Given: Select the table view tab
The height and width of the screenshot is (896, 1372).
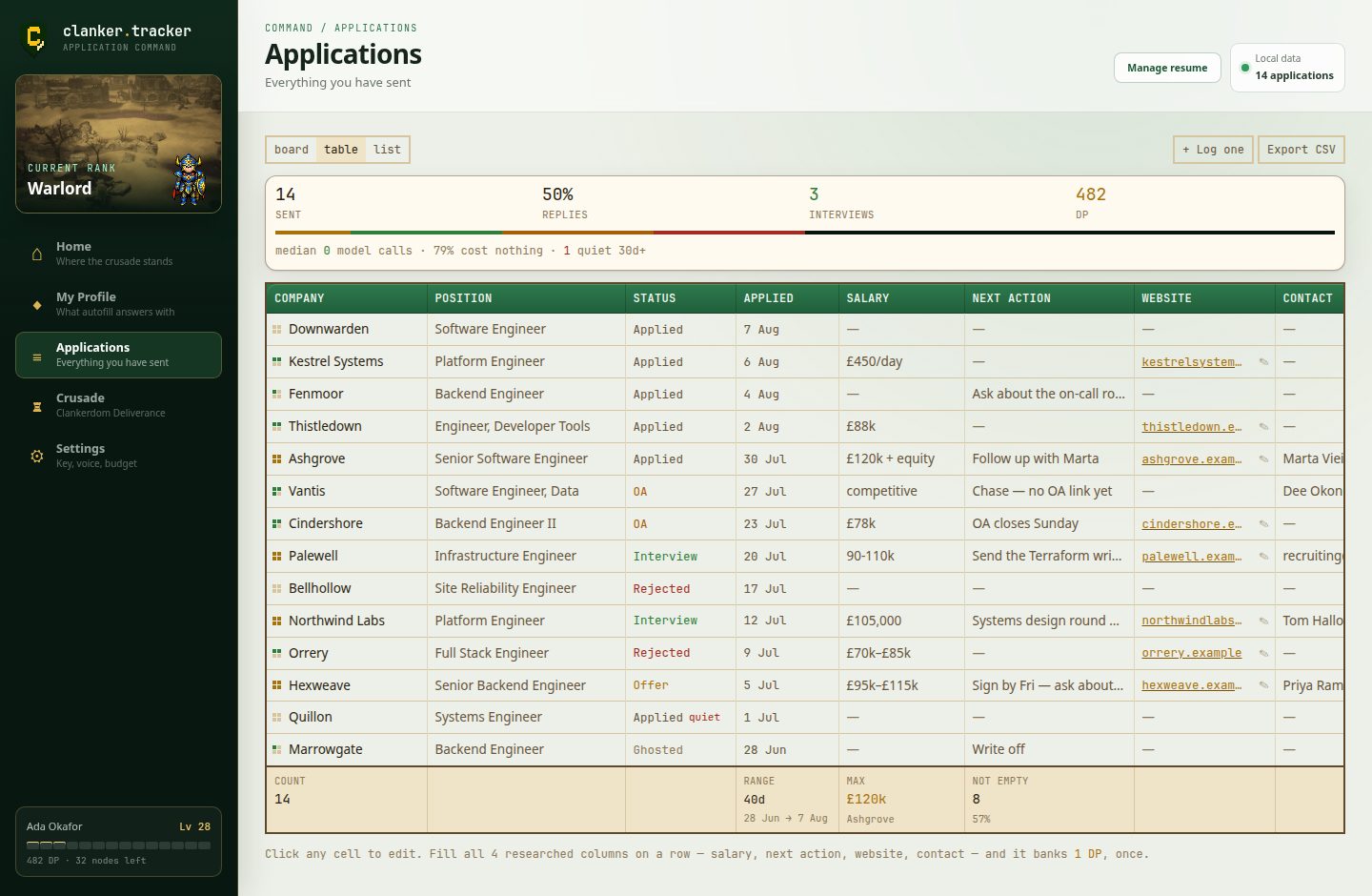Looking at the screenshot, I should (x=341, y=150).
